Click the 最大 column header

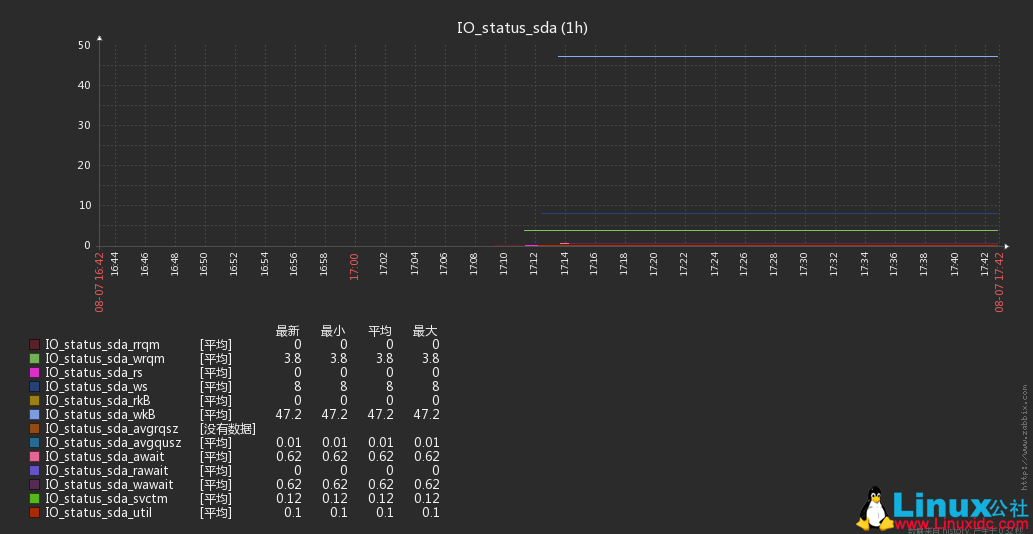click(425, 331)
